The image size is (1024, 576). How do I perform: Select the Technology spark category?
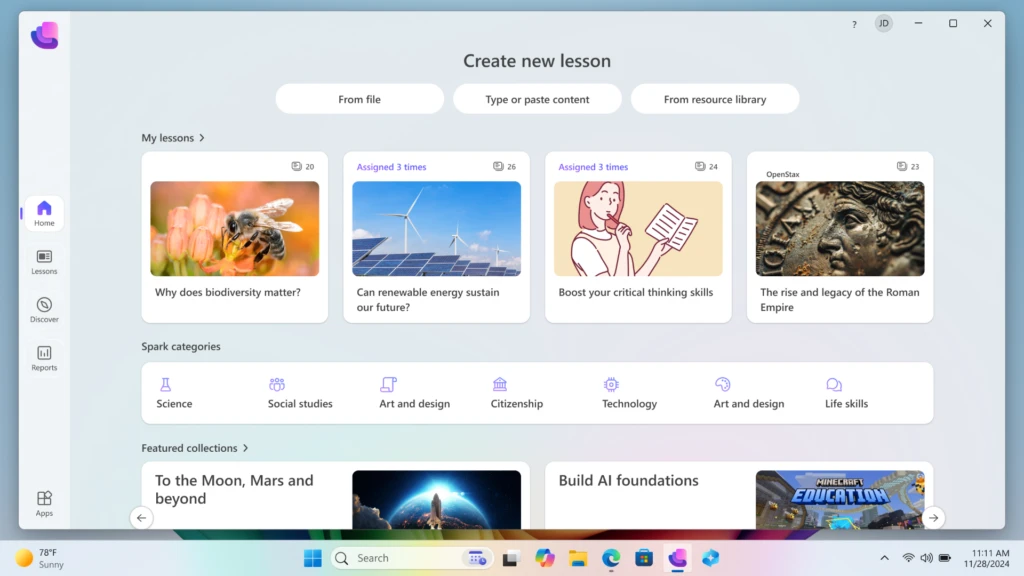coord(629,392)
